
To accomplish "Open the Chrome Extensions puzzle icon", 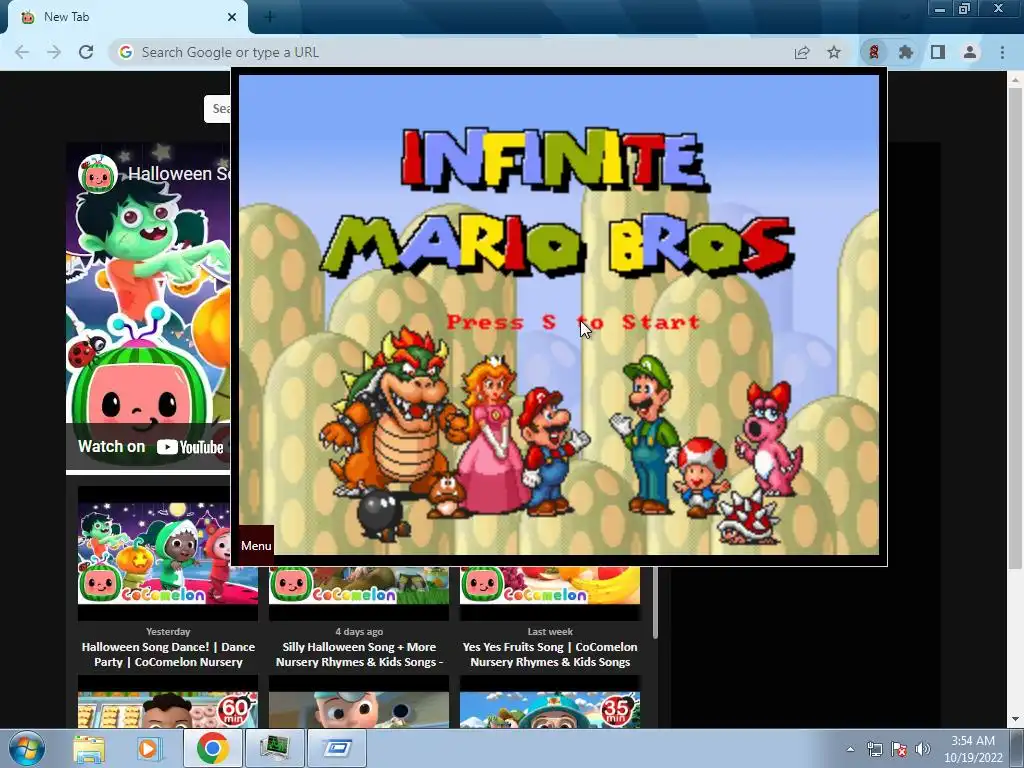I will (905, 52).
